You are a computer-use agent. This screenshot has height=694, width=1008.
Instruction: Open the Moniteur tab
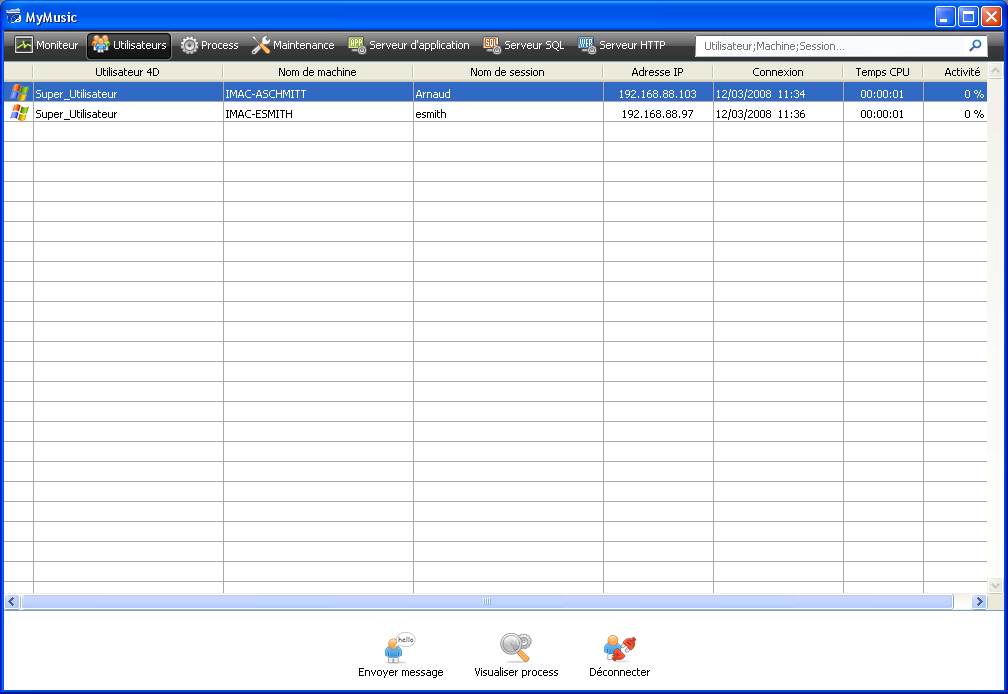tap(46, 45)
